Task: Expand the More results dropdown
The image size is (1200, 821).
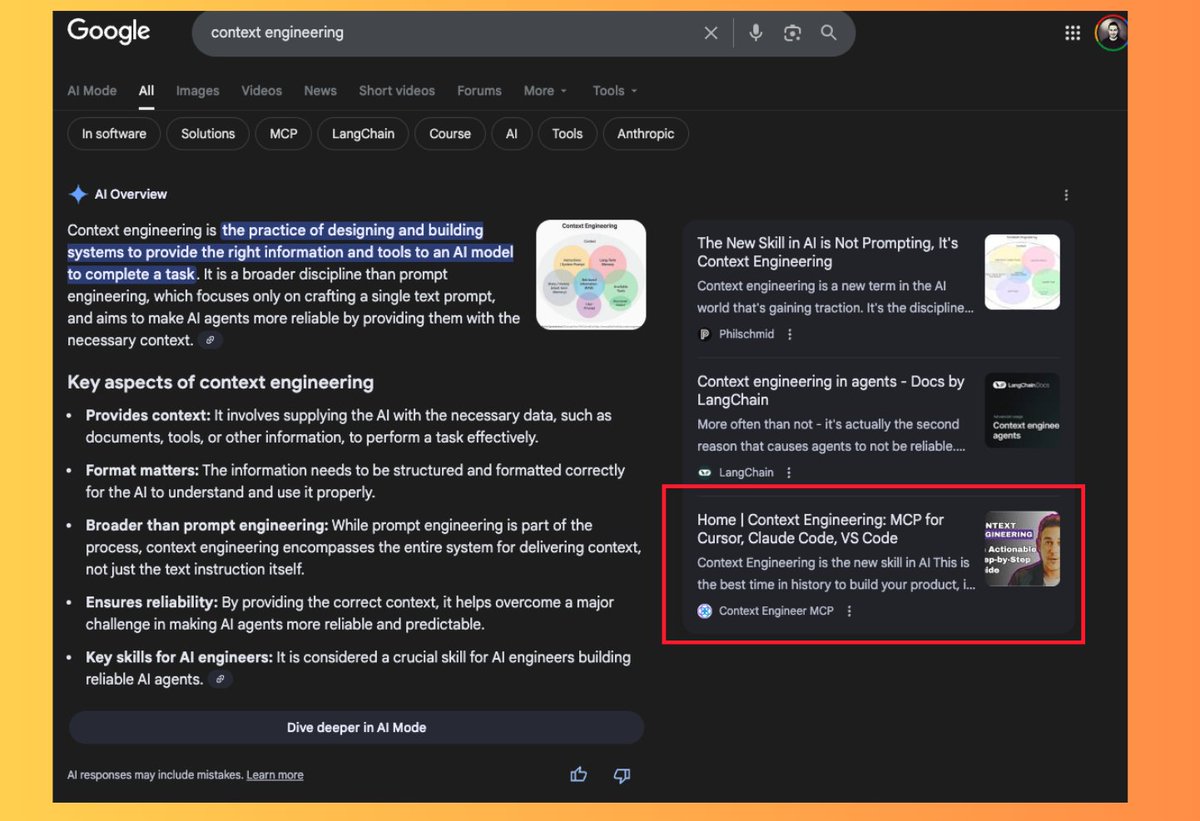Action: pos(544,90)
